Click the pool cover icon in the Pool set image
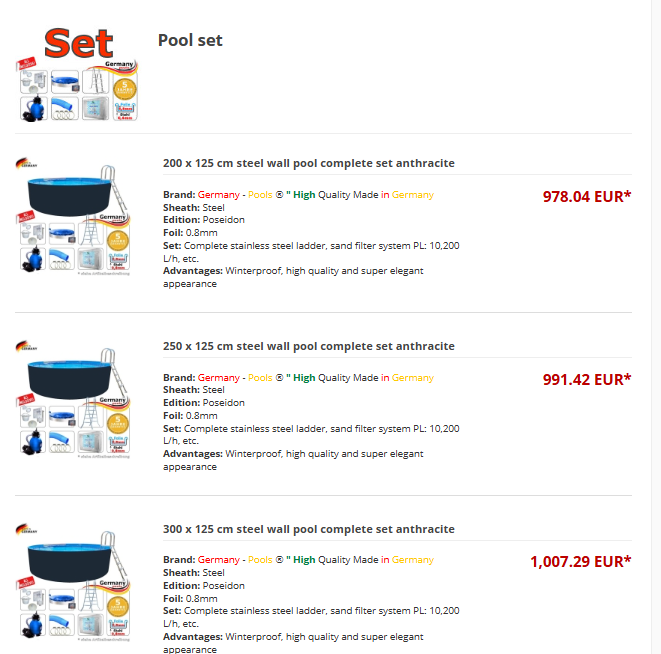This screenshot has width=661, height=654. (64, 80)
